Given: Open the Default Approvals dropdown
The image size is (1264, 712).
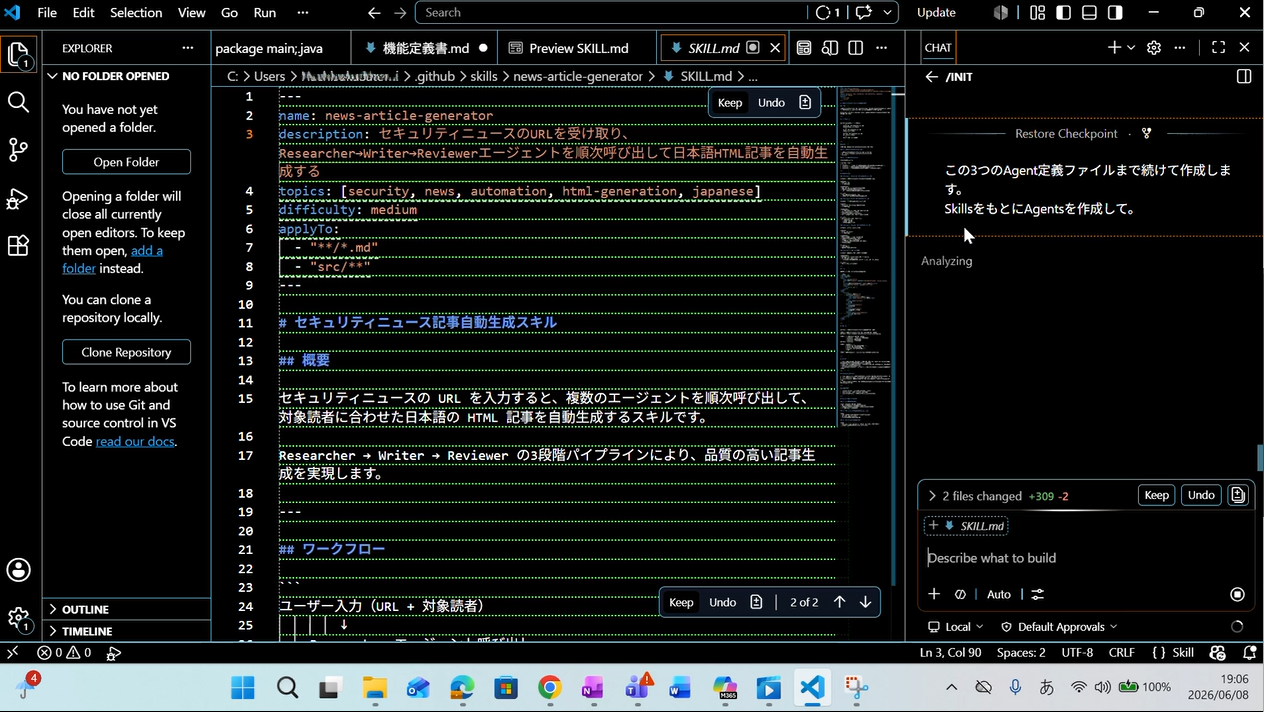Looking at the screenshot, I should coord(1059,627).
